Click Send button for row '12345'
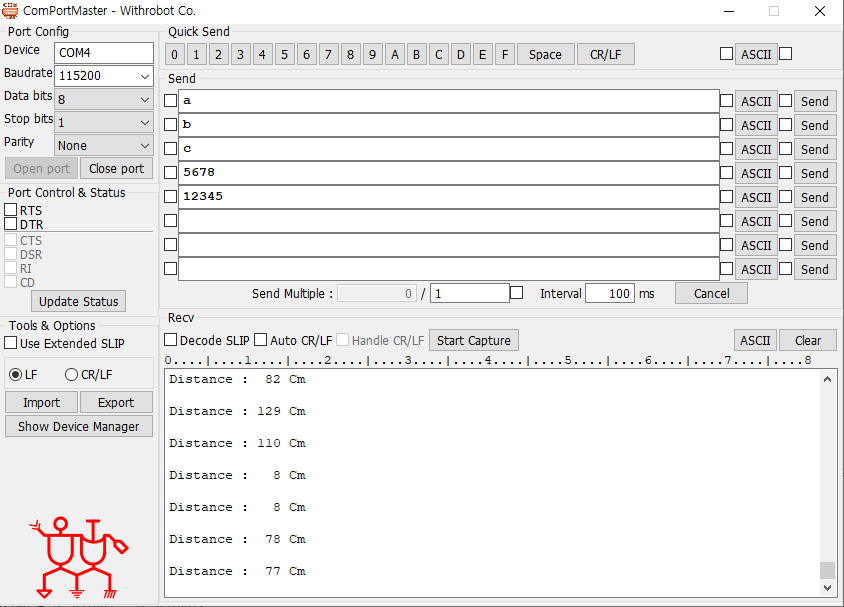The width and height of the screenshot is (844, 607). (814, 197)
